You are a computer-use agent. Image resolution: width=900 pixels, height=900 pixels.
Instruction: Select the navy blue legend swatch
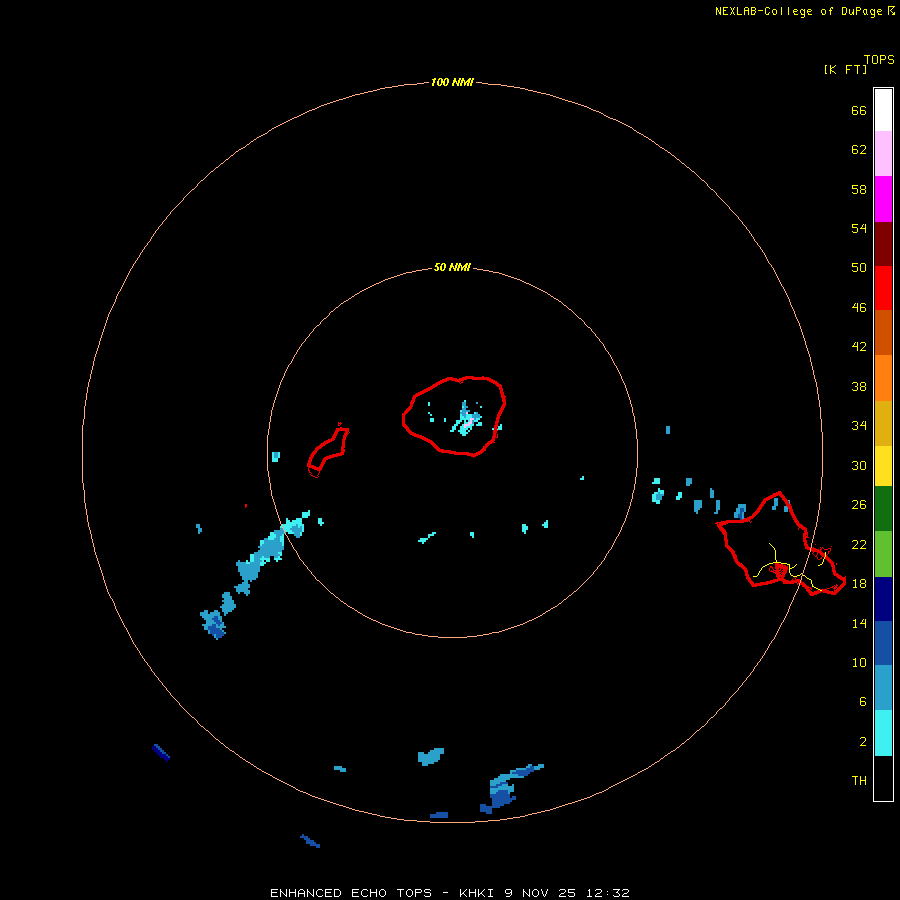(883, 599)
